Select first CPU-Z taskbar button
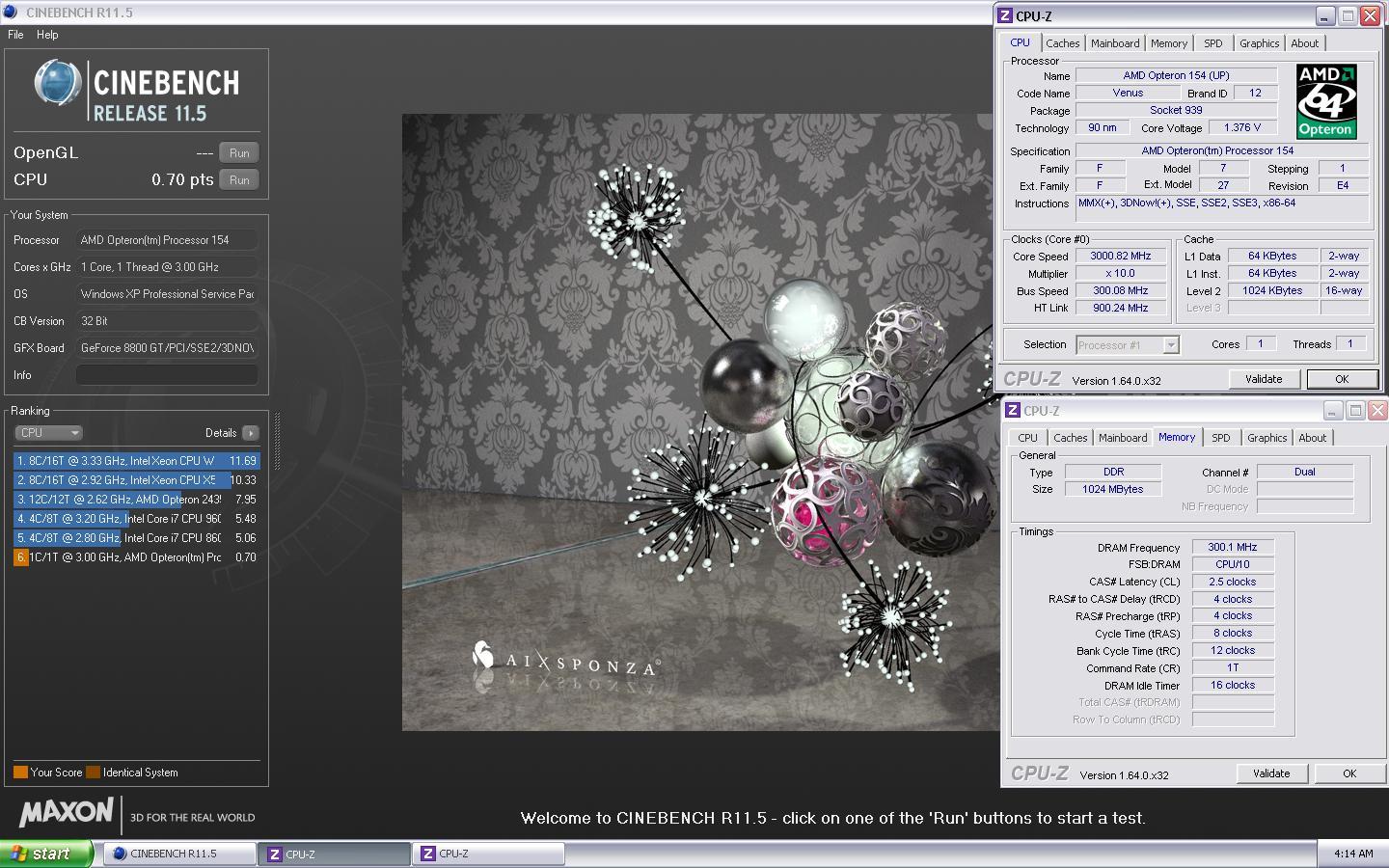 tap(335, 854)
